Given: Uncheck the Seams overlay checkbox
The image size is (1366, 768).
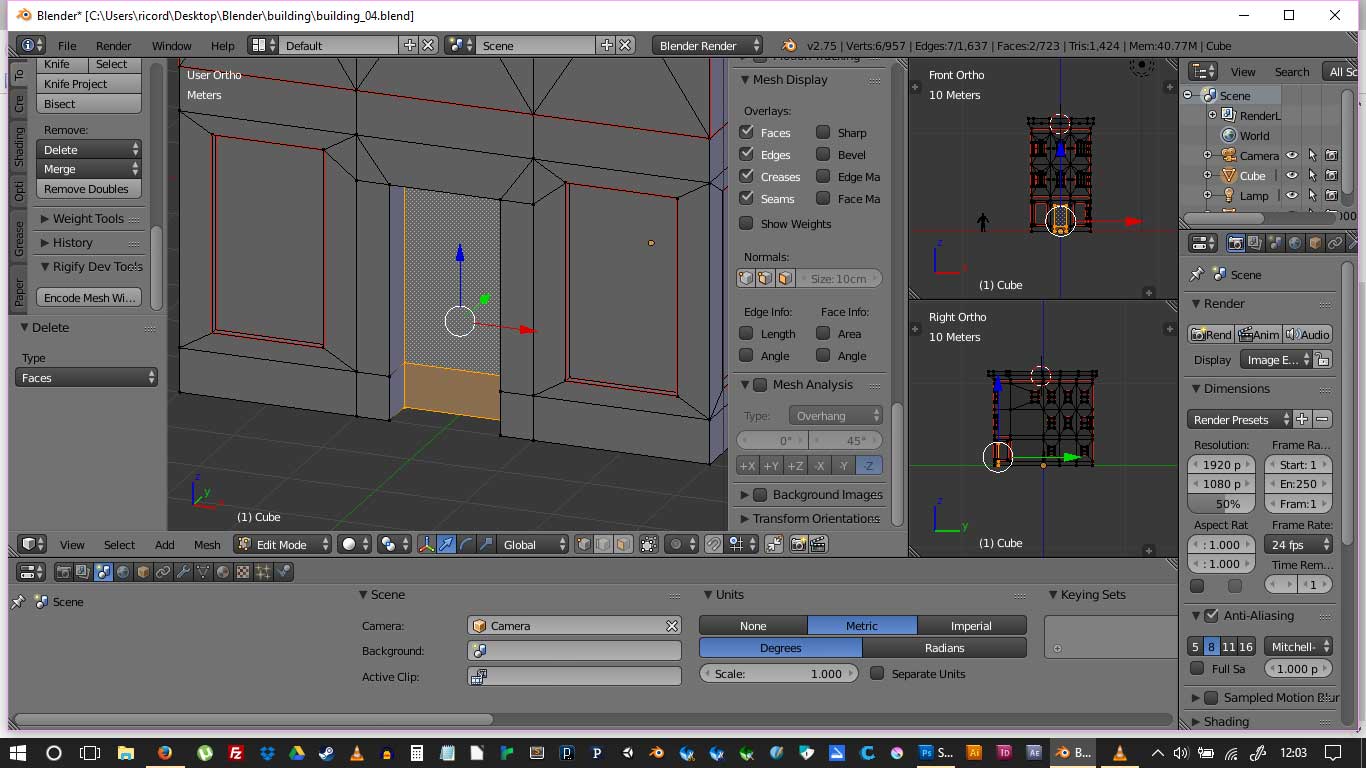Looking at the screenshot, I should click(x=746, y=198).
